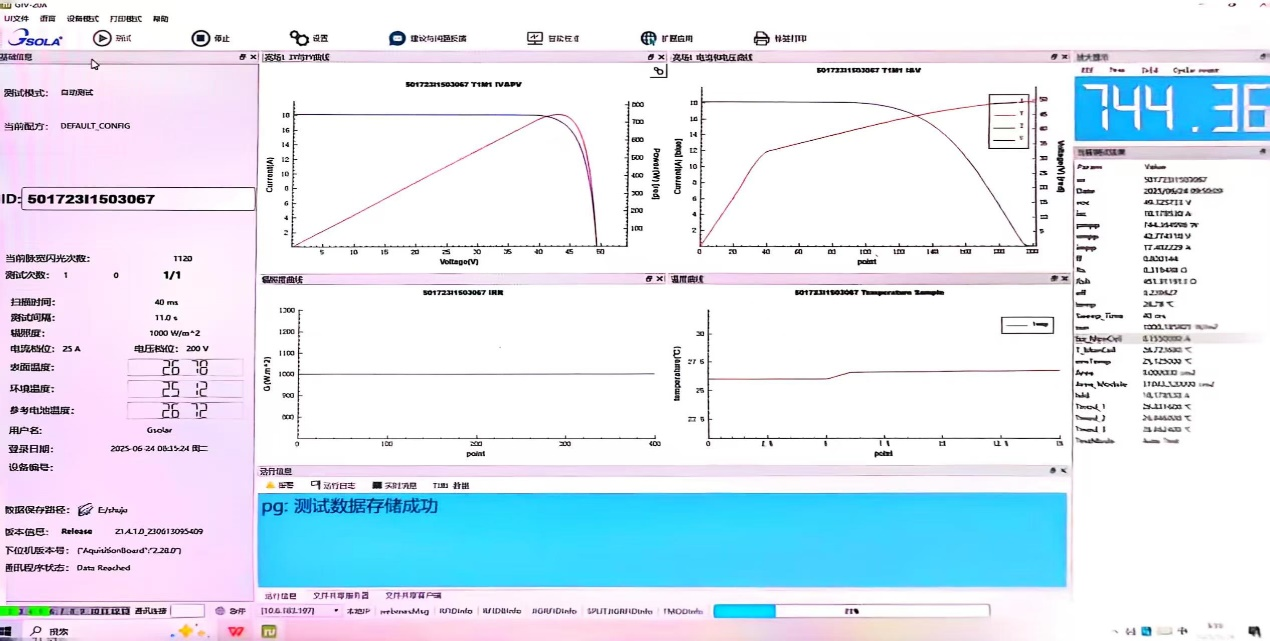Close the IV/PV curve panel
The height and width of the screenshot is (641, 1270).
coord(662,58)
